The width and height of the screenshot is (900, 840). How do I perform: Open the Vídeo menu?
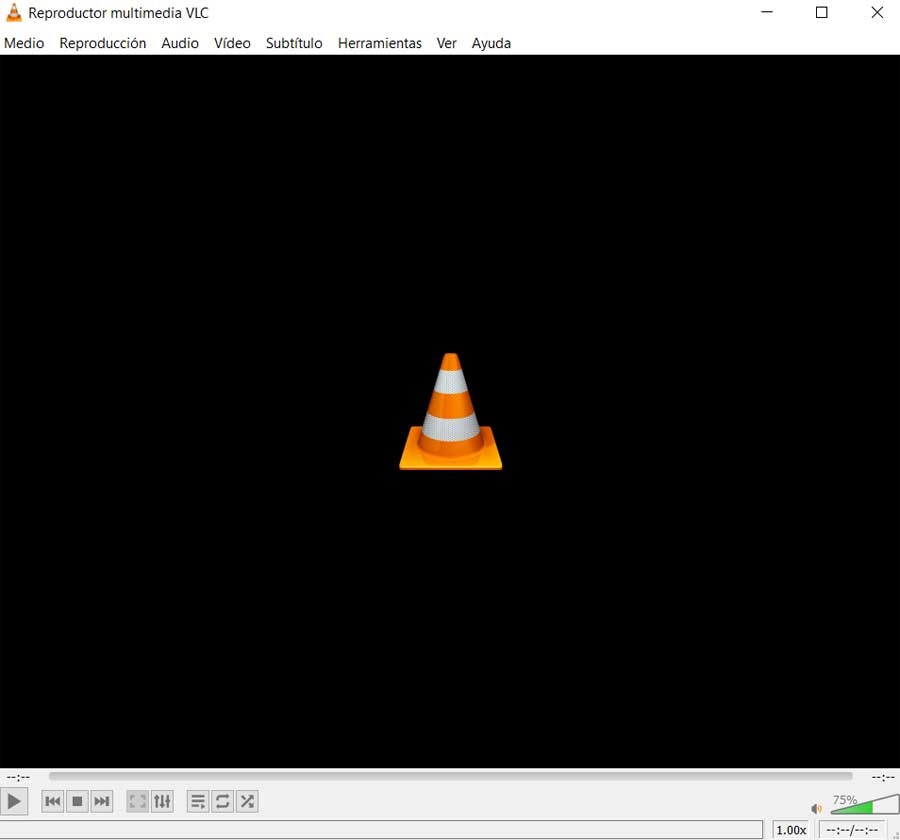(x=232, y=43)
